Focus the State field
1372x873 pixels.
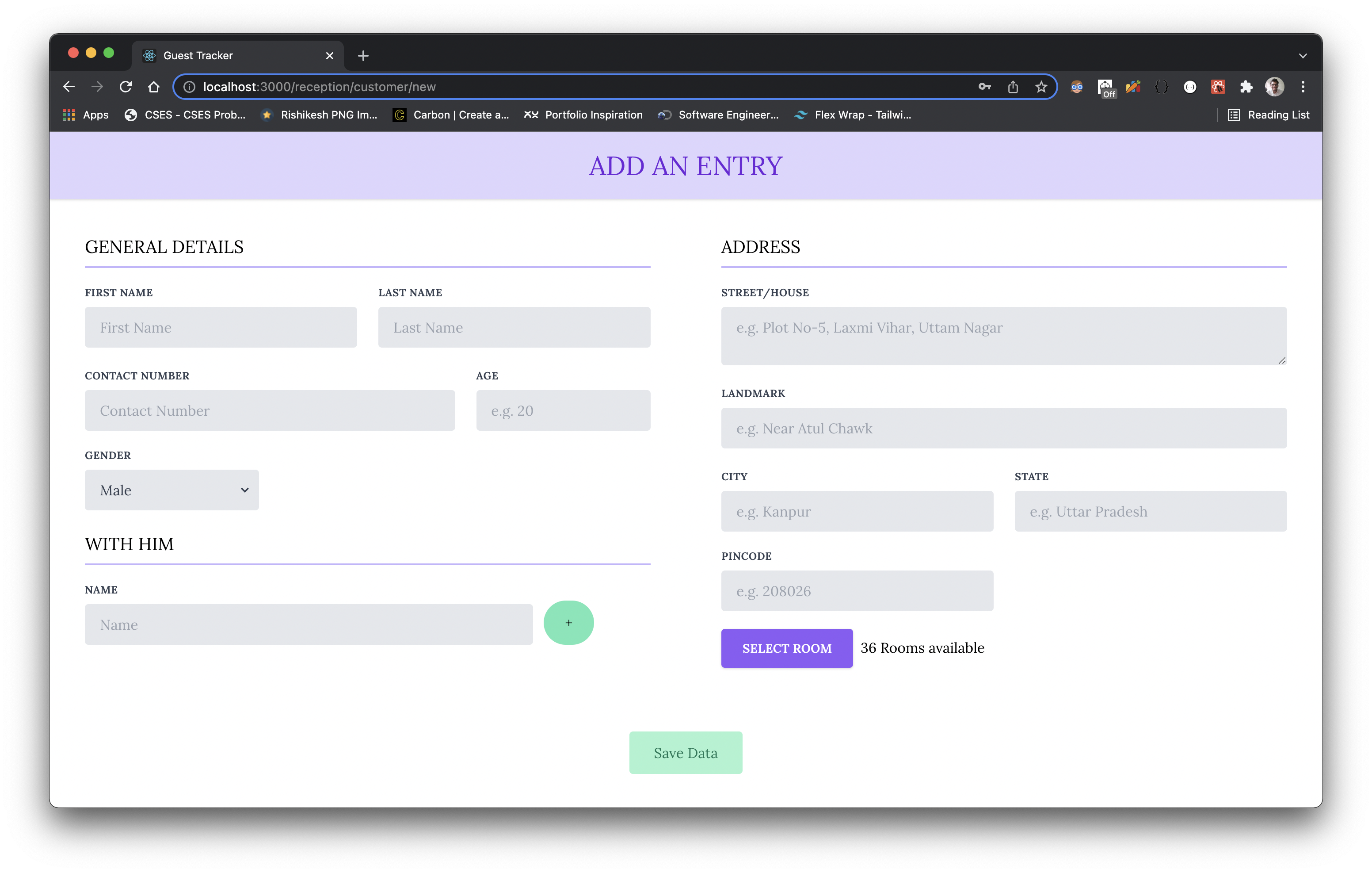(x=1151, y=512)
